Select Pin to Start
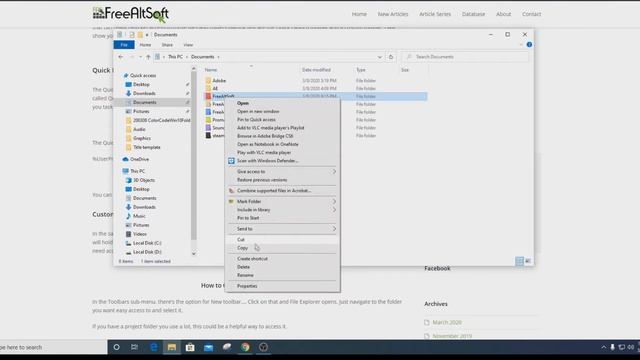This screenshot has width=640, height=360. click(x=248, y=218)
